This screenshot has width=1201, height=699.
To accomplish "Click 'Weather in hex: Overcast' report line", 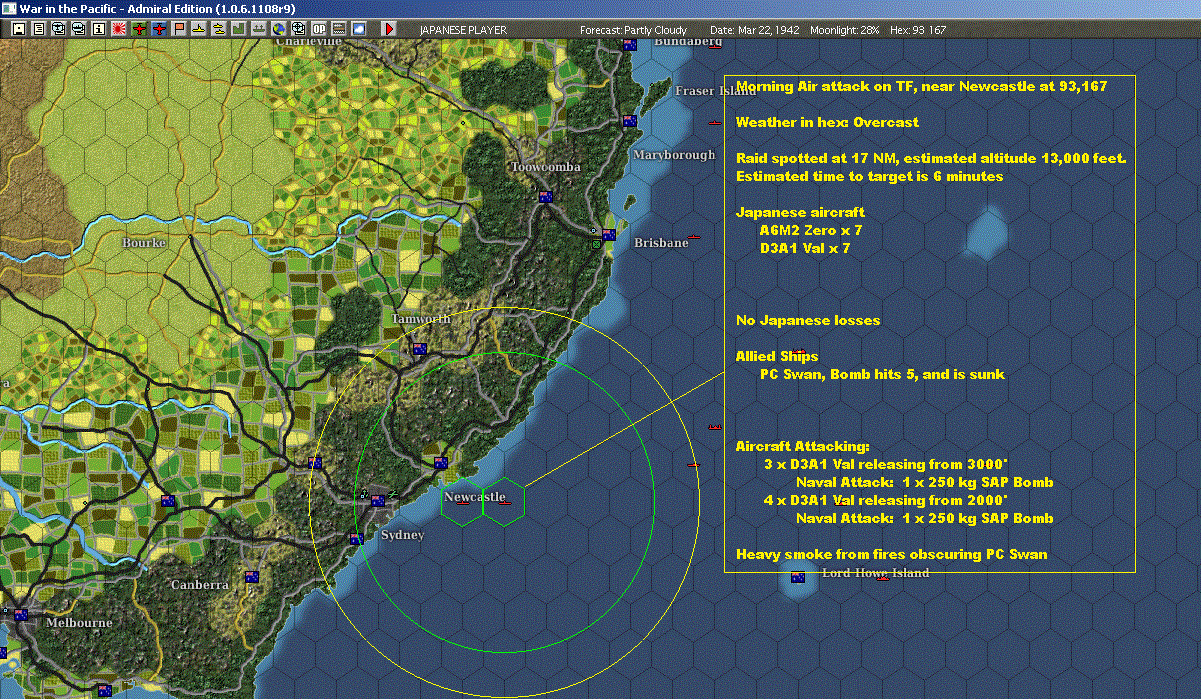I will click(x=827, y=123).
